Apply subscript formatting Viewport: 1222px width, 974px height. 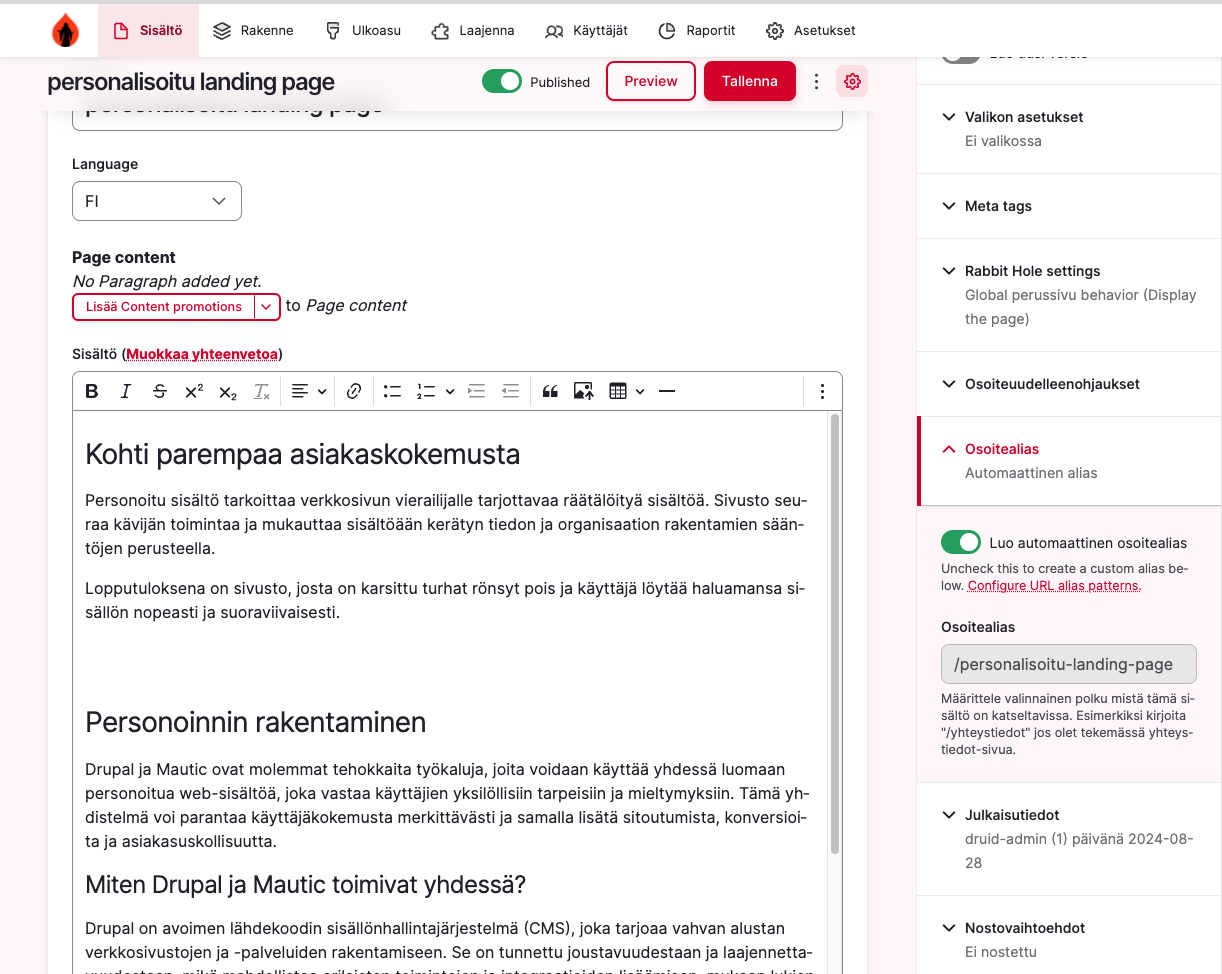coord(228,391)
